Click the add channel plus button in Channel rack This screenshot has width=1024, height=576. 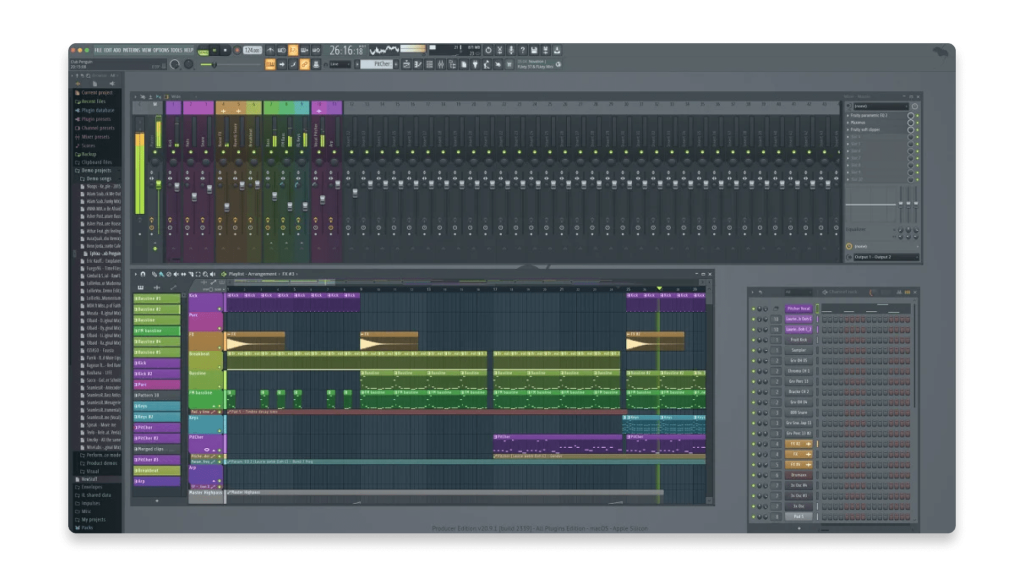point(798,528)
